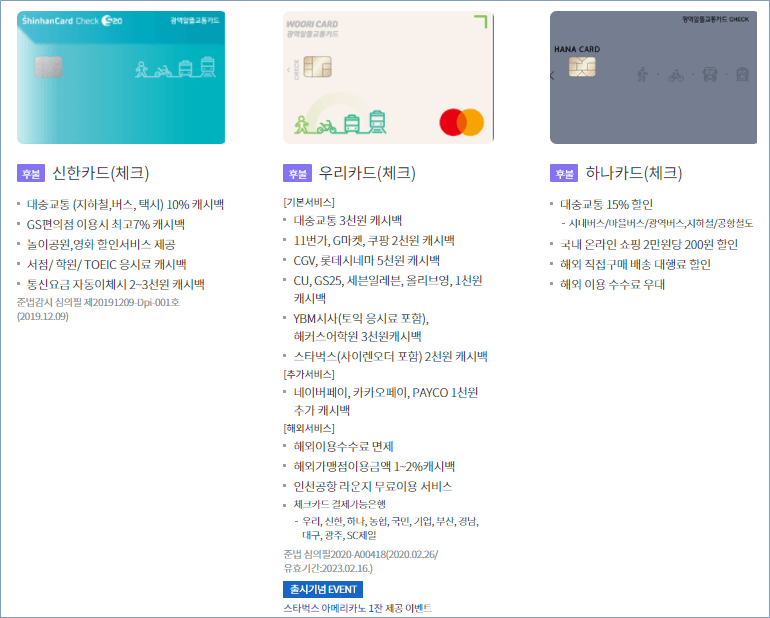Image resolution: width=770 pixels, height=618 pixels.
Task: Click the 서점/ 학원/ TOEIC 응시료 캐시백 line
Action: point(107,265)
